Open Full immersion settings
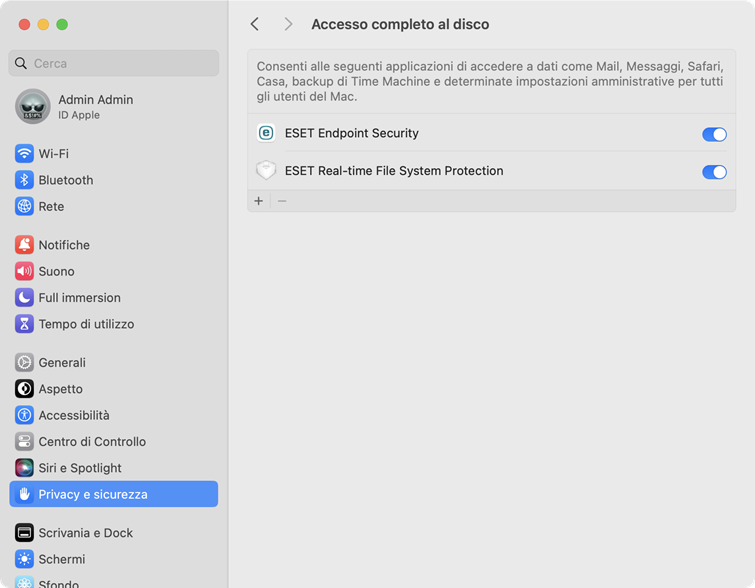The height and width of the screenshot is (588, 755). coord(114,298)
